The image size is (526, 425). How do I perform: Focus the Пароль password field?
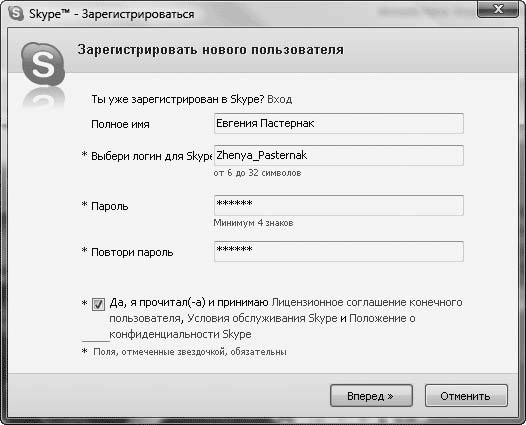339,205
